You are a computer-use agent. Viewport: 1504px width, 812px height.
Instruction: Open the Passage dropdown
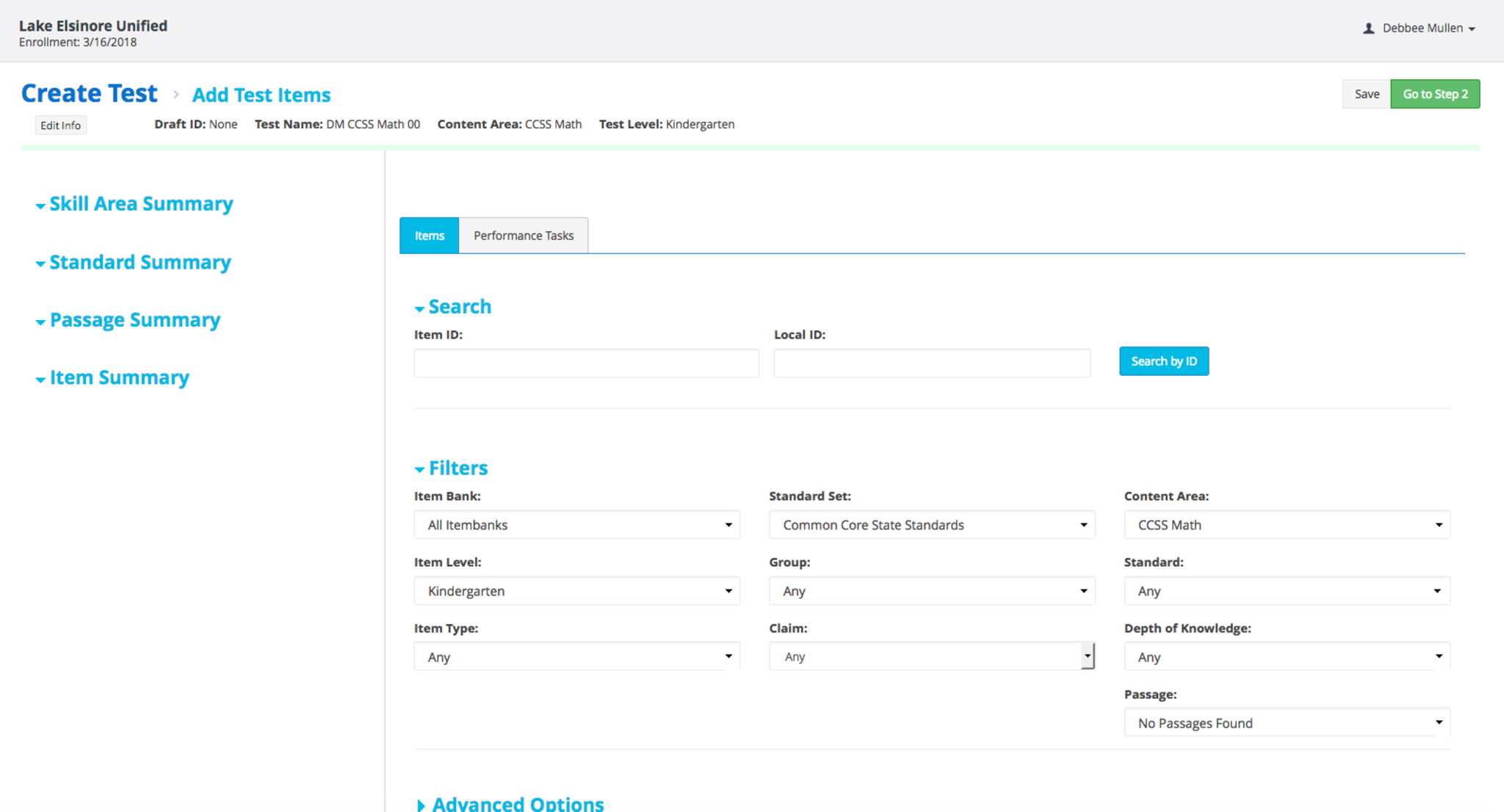(x=1287, y=723)
